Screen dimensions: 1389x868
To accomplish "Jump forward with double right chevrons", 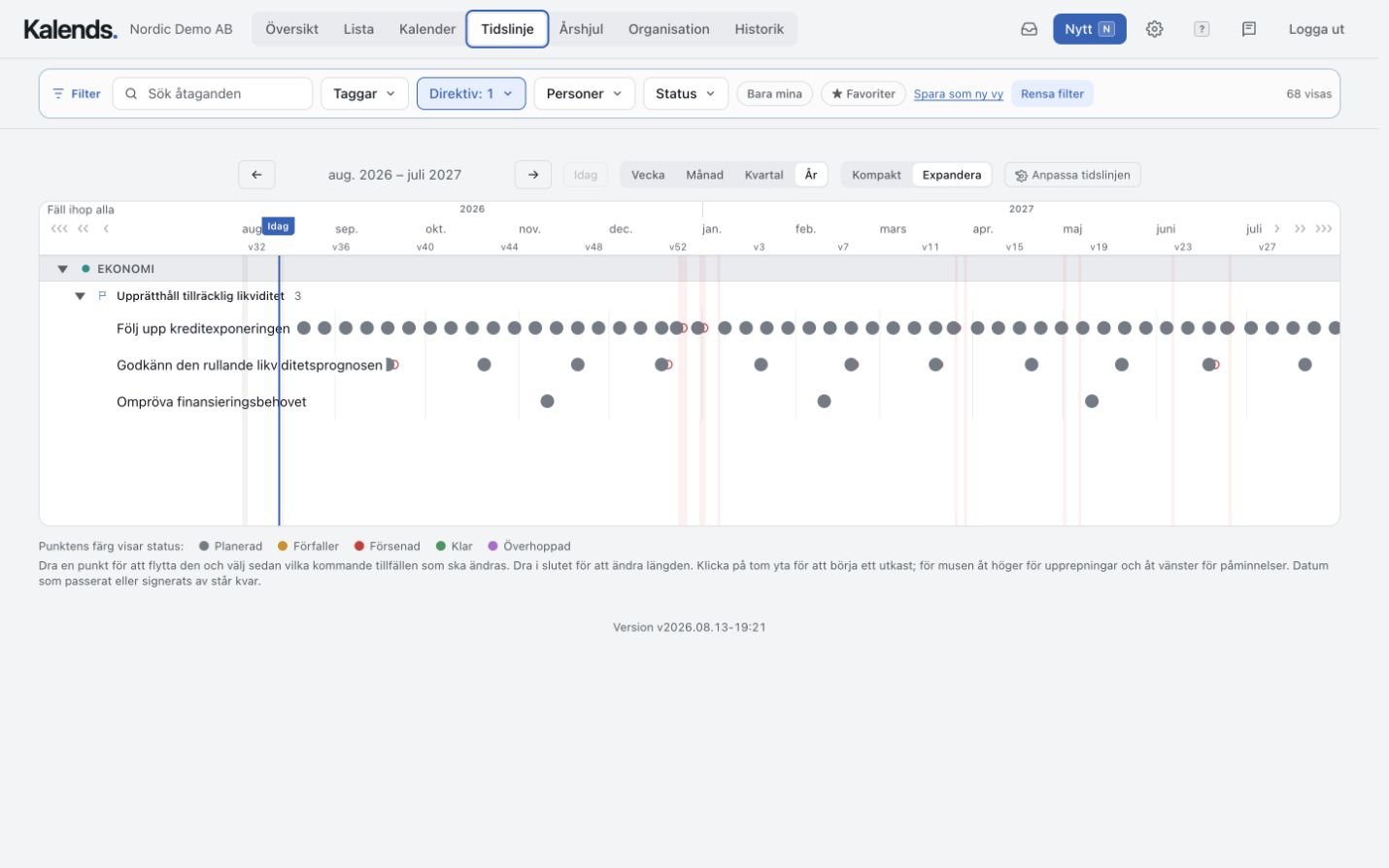I will pyautogui.click(x=1300, y=229).
